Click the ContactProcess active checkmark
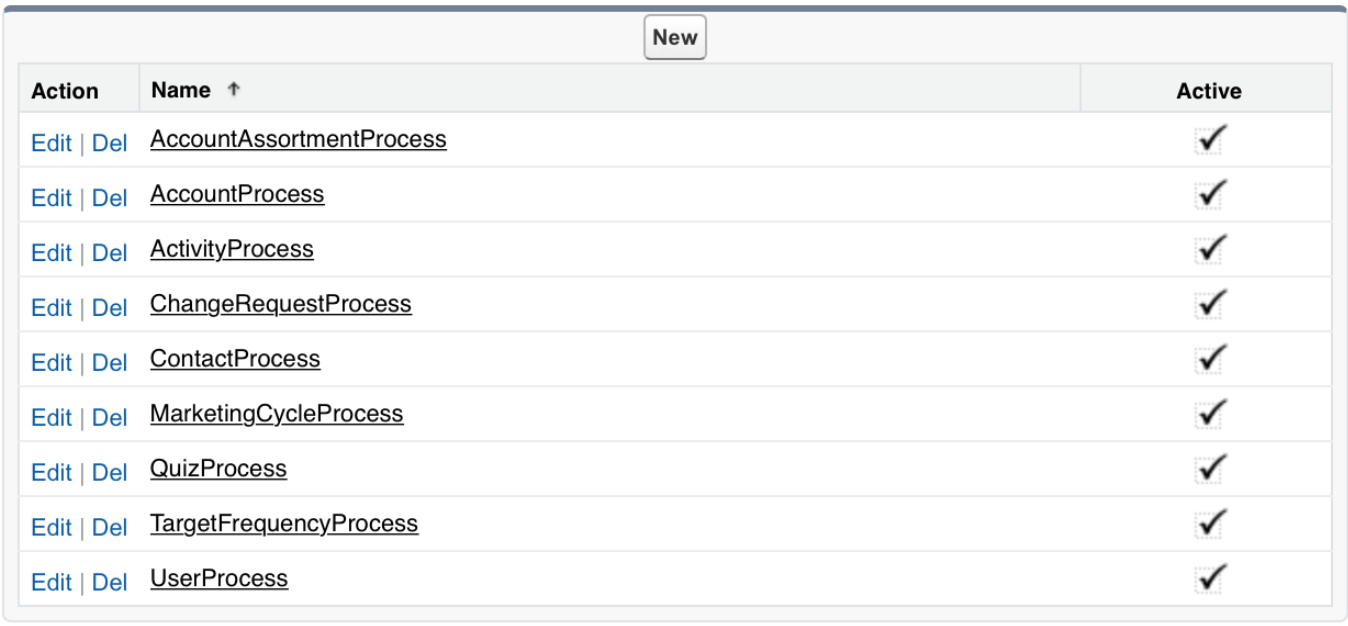Screen dimensions: 1348x626 [1210, 359]
